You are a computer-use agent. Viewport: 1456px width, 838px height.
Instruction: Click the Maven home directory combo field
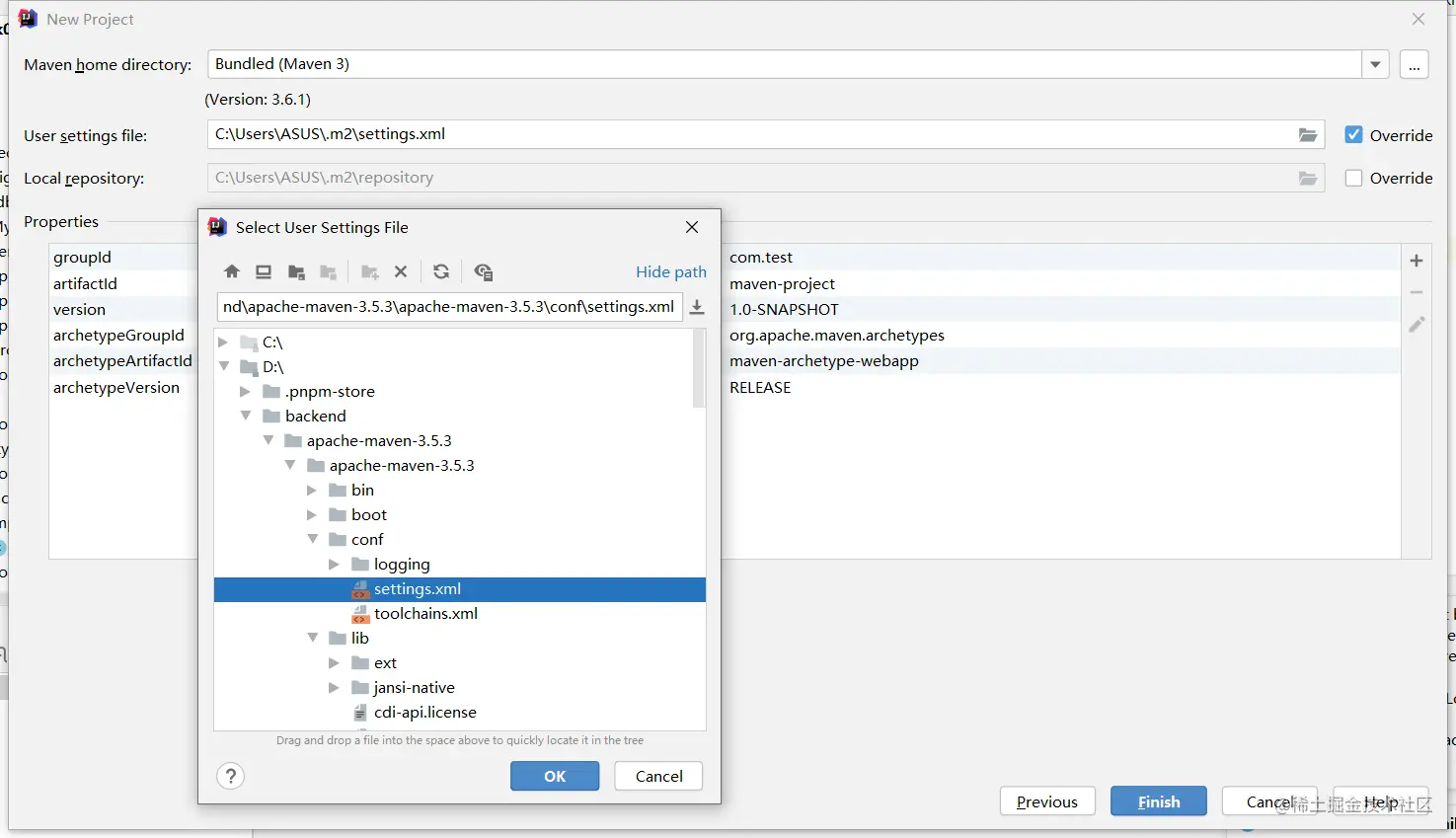pyautogui.click(x=785, y=64)
